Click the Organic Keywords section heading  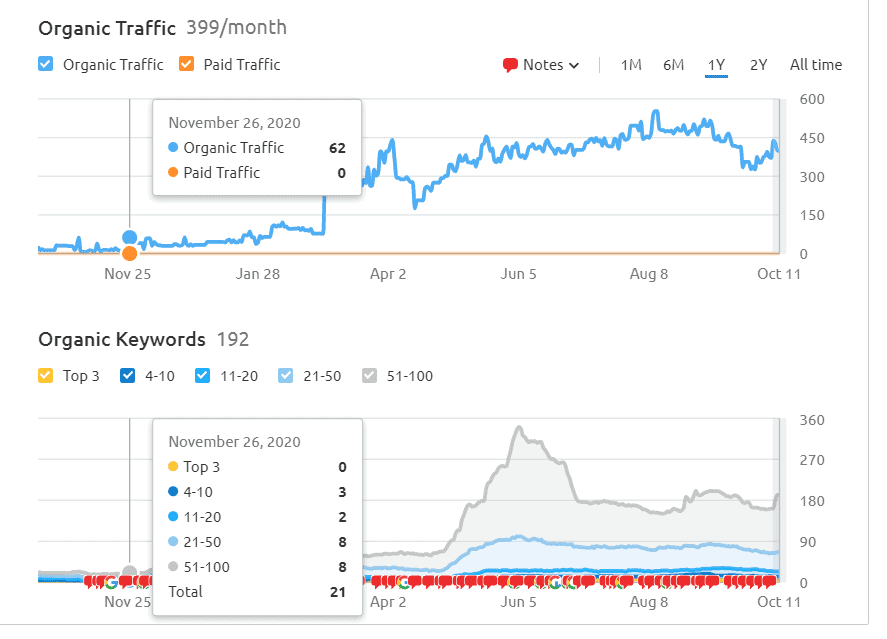[x=122, y=339]
